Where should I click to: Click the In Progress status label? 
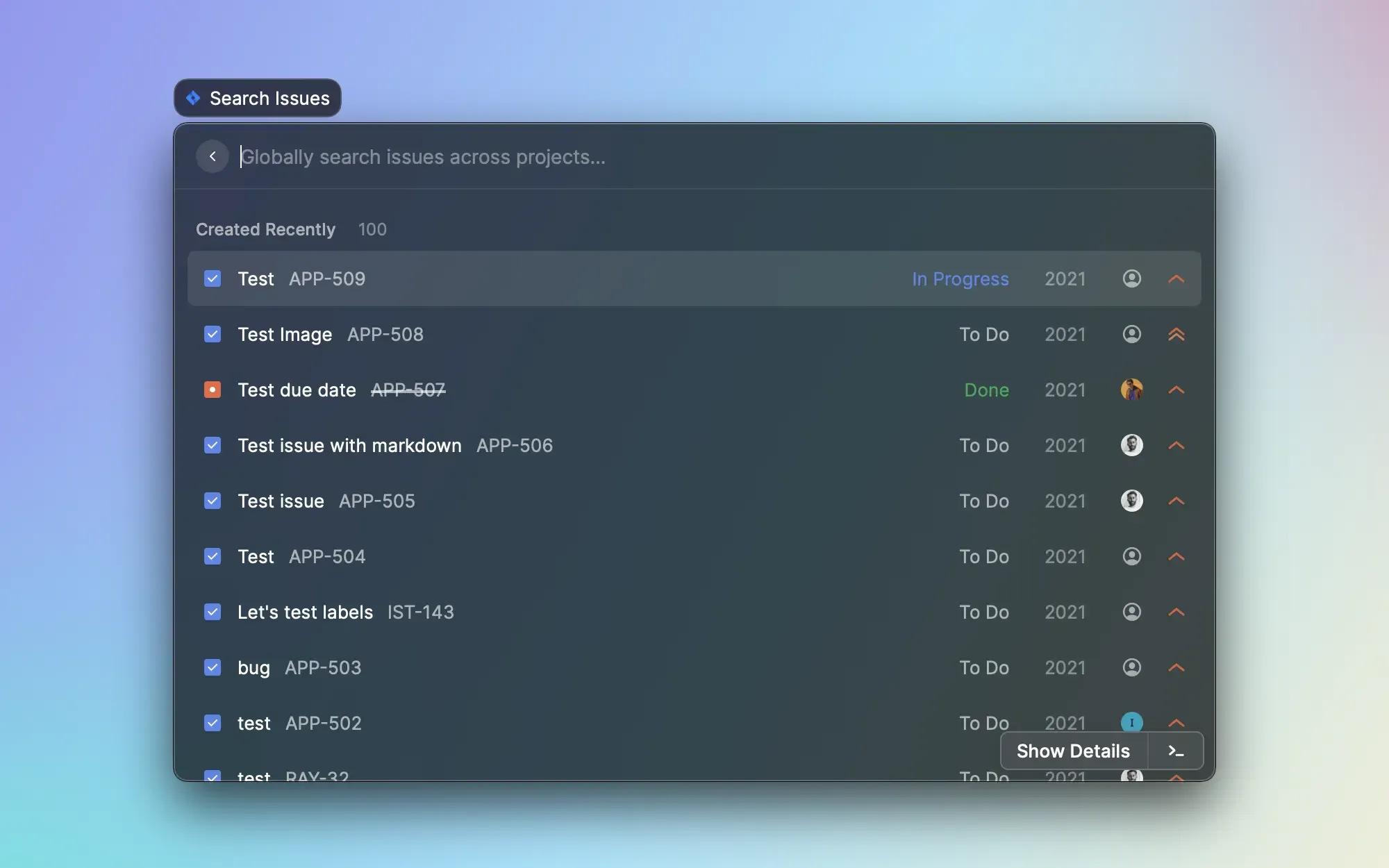pos(960,278)
